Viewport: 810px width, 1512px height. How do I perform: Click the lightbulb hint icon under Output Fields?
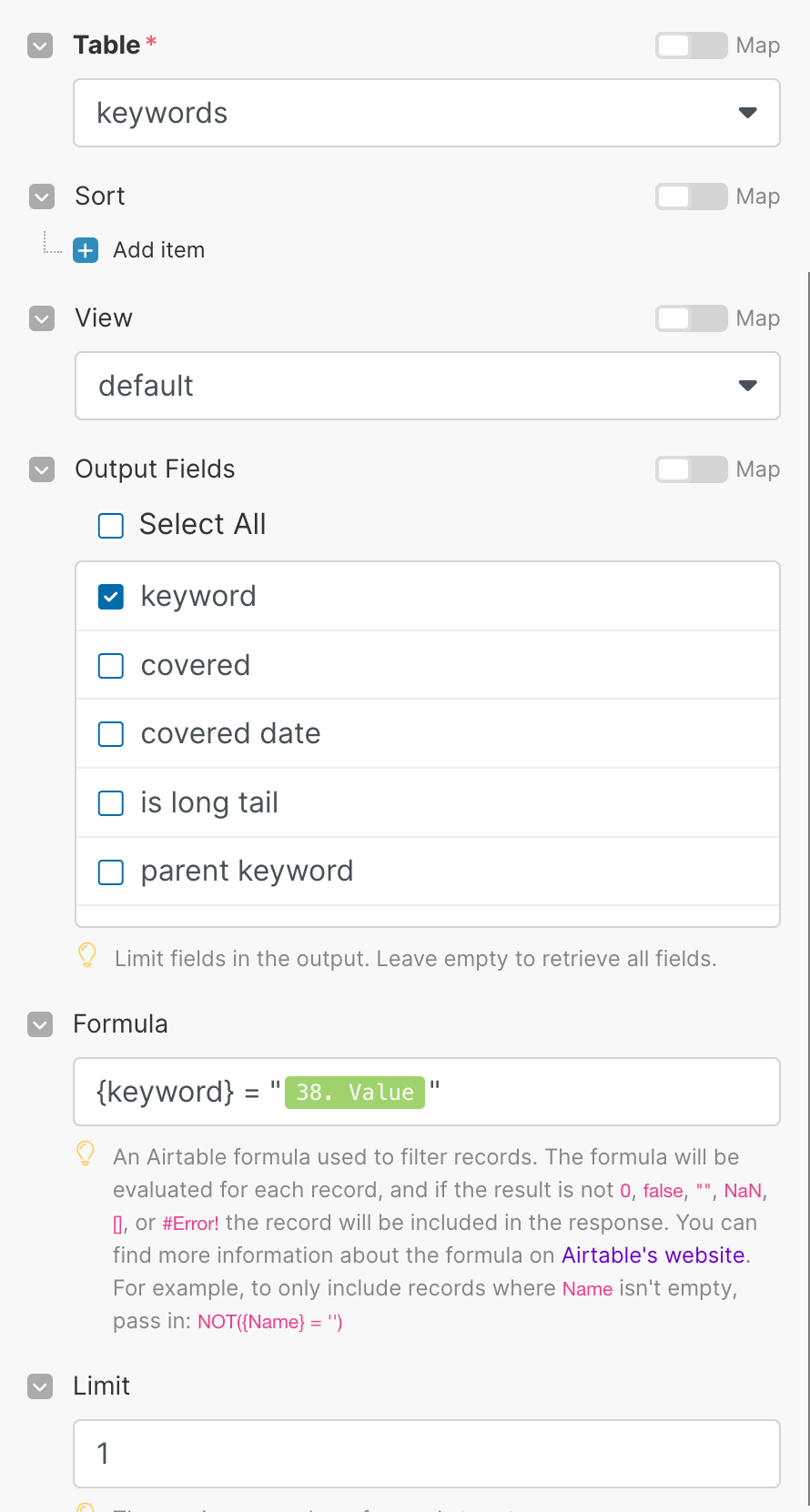(x=87, y=955)
